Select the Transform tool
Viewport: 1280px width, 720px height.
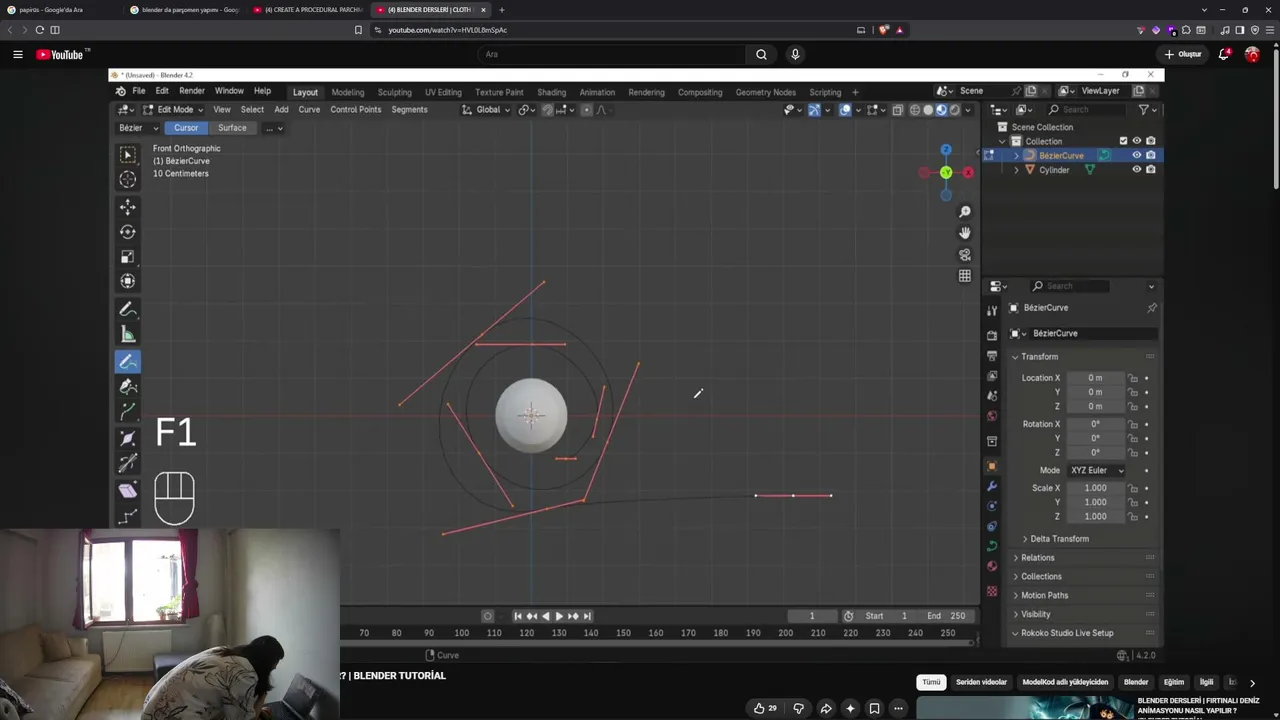[128, 282]
